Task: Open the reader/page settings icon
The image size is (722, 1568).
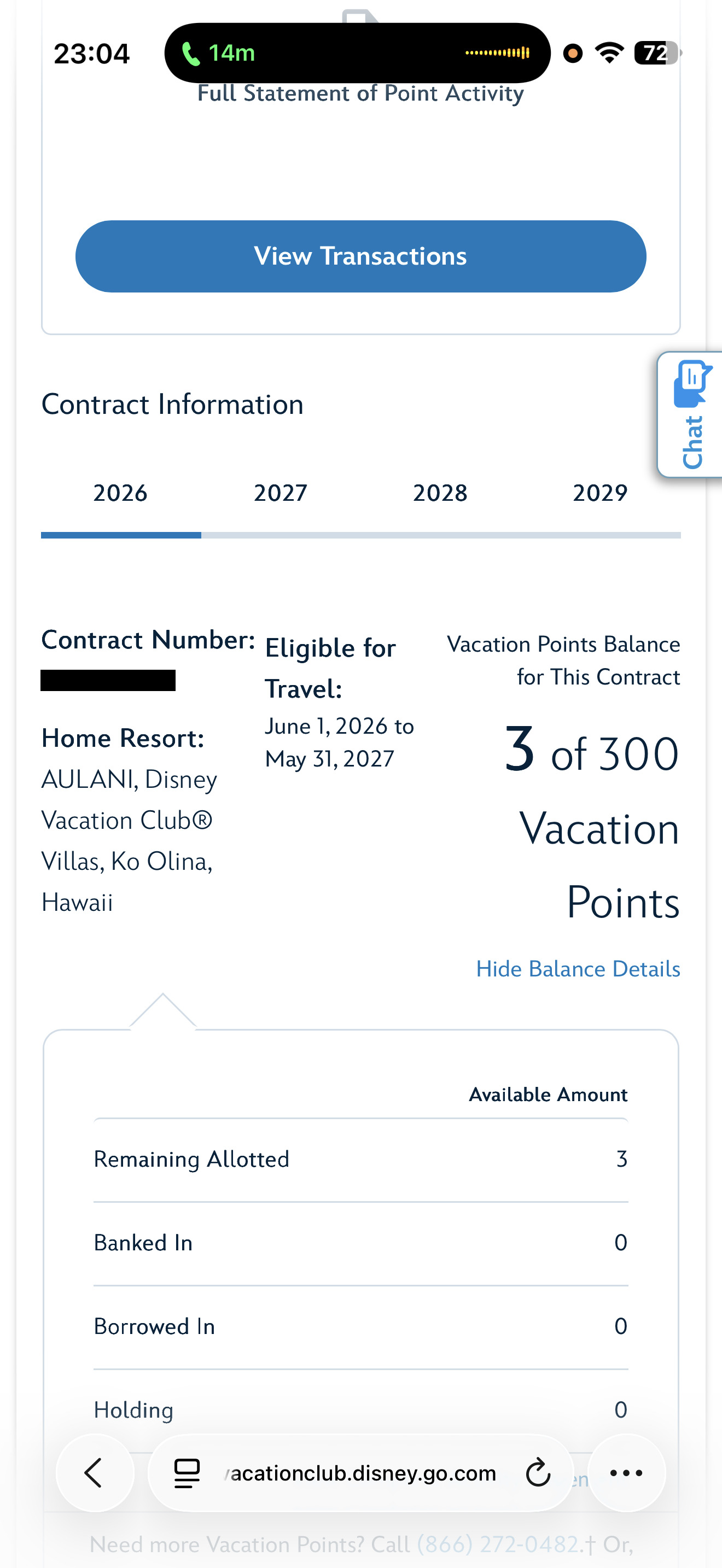Action: [187, 1473]
